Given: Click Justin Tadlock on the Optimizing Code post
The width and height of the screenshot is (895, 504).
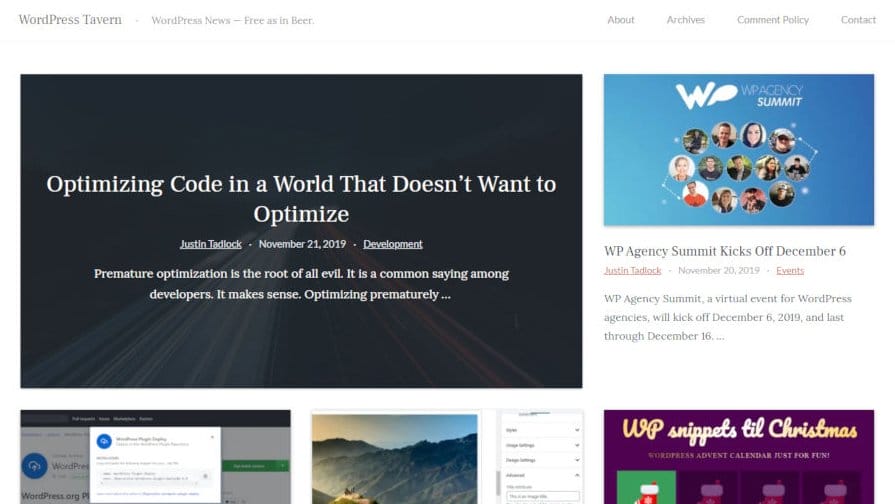Looking at the screenshot, I should pos(211,244).
